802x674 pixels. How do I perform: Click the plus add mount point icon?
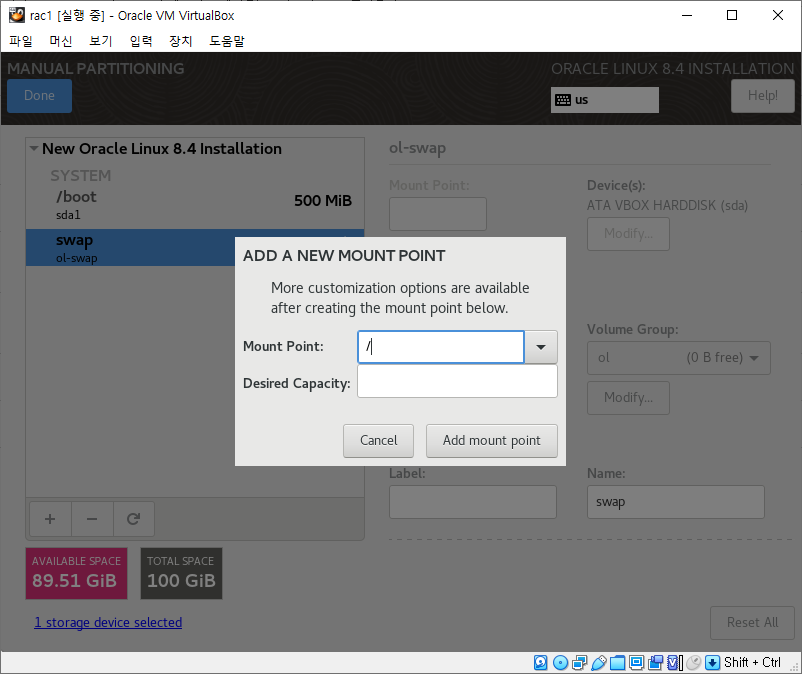[x=50, y=519]
